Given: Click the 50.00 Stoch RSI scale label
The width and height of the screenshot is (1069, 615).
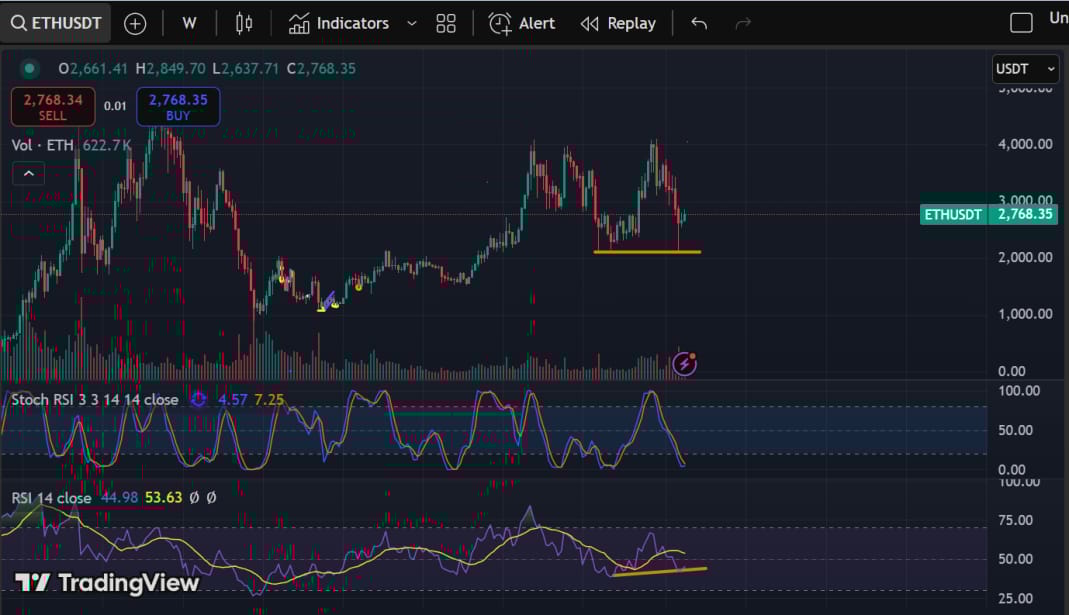Looking at the screenshot, I should (x=1016, y=430).
